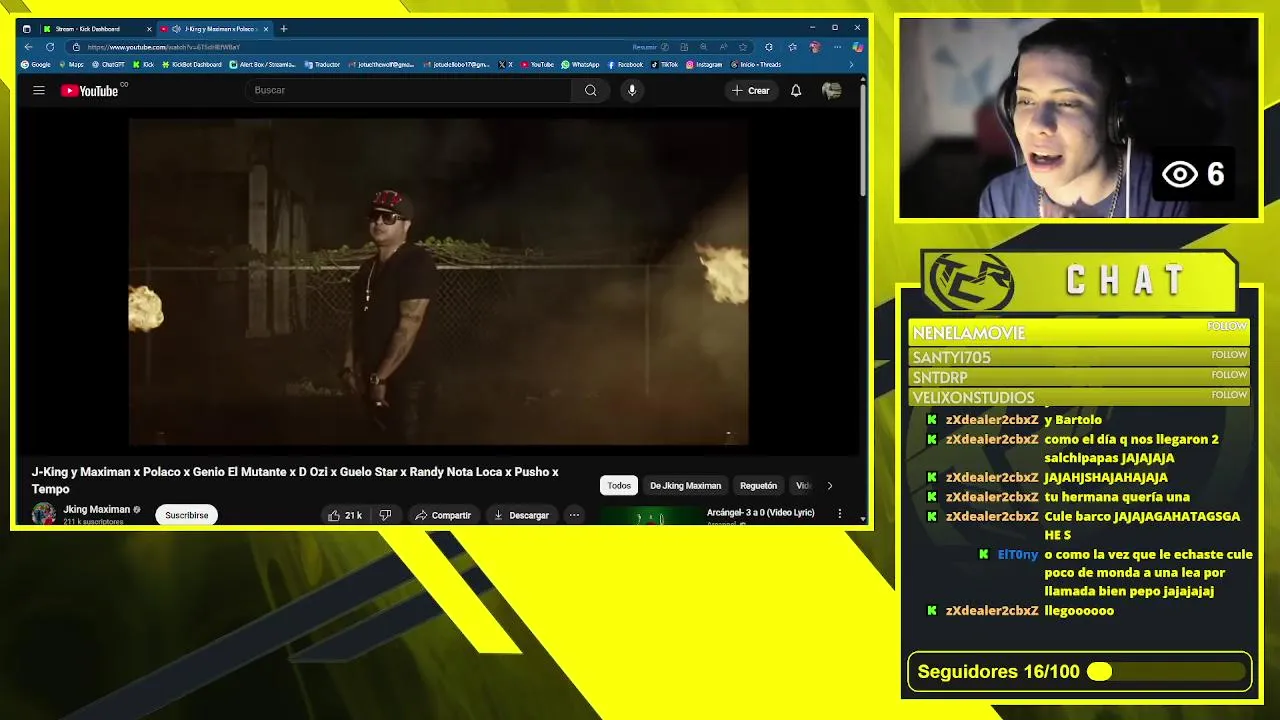Open the Inicio Threads bookmark
This screenshot has width=1280, height=720.
(x=756, y=64)
